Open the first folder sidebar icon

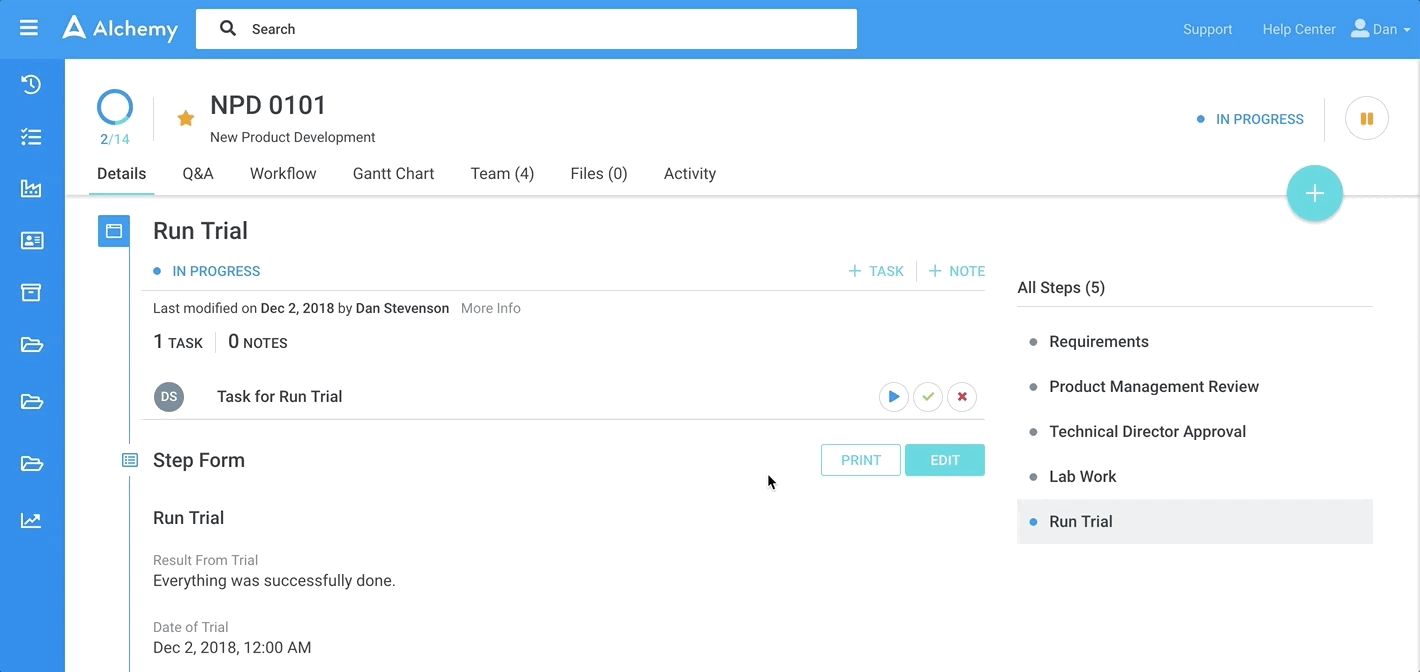point(31,345)
